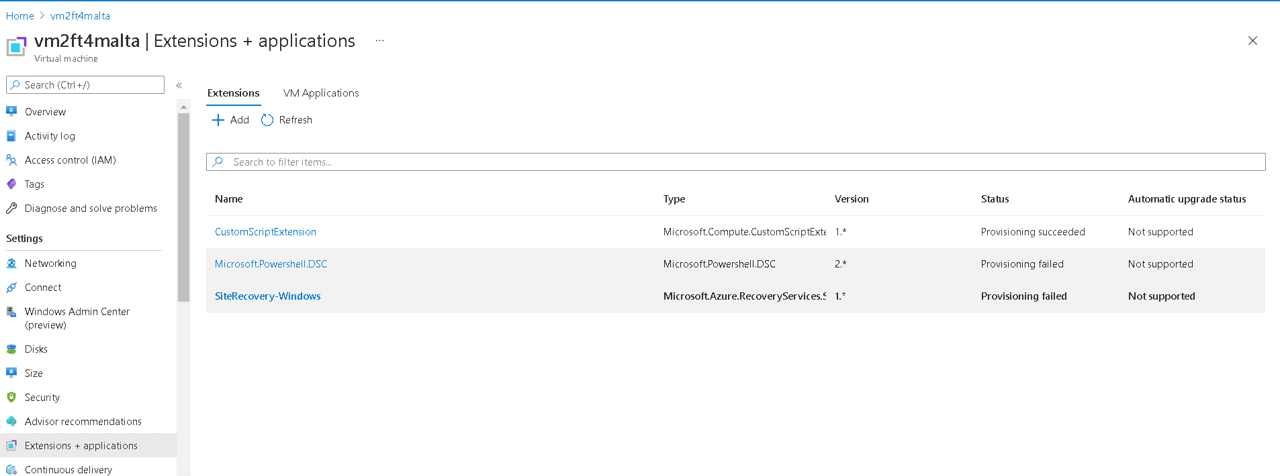1280x476 pixels.
Task: Click the Connect icon
Action: (x=12, y=287)
